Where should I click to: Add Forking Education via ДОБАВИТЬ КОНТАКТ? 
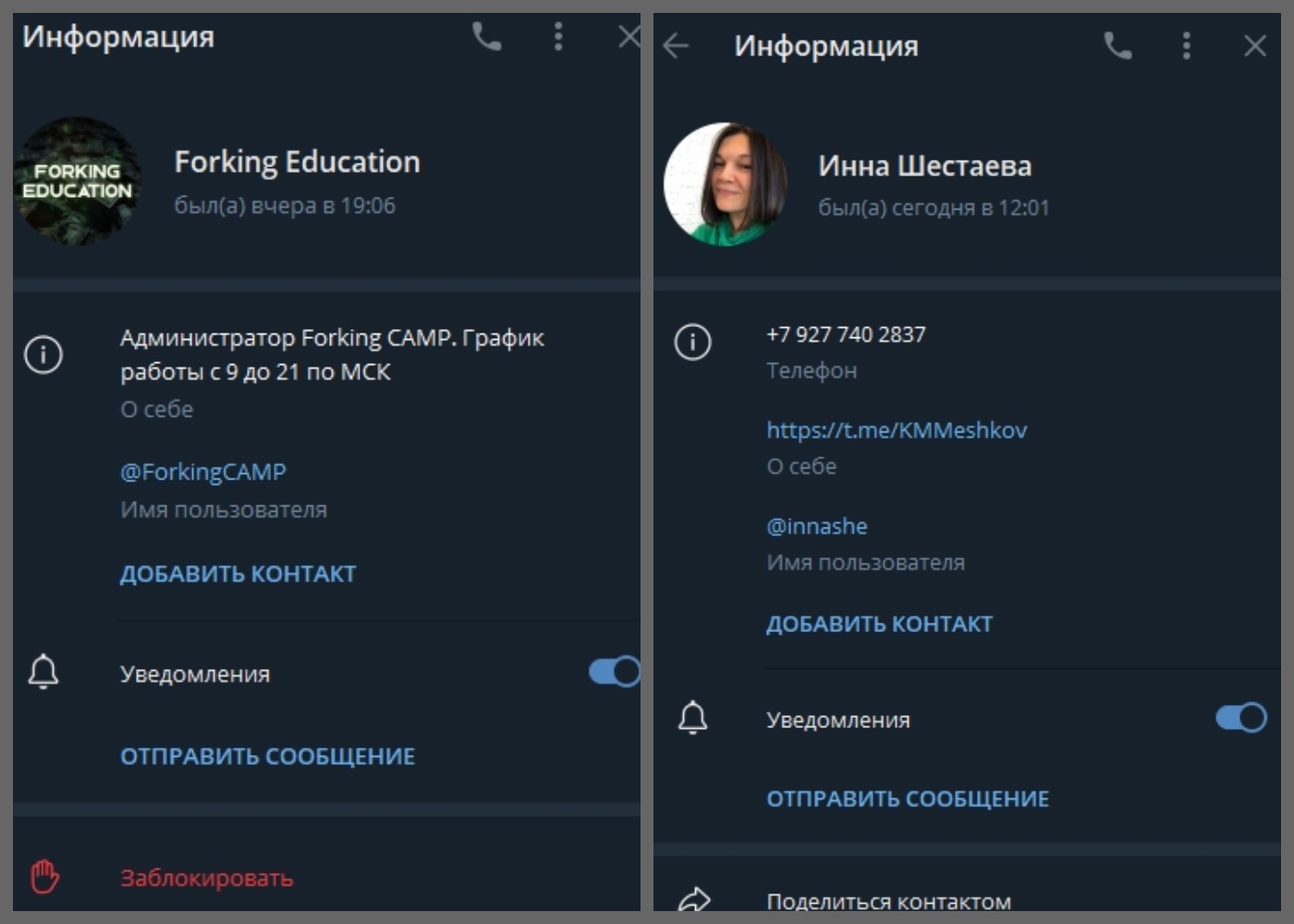point(238,574)
